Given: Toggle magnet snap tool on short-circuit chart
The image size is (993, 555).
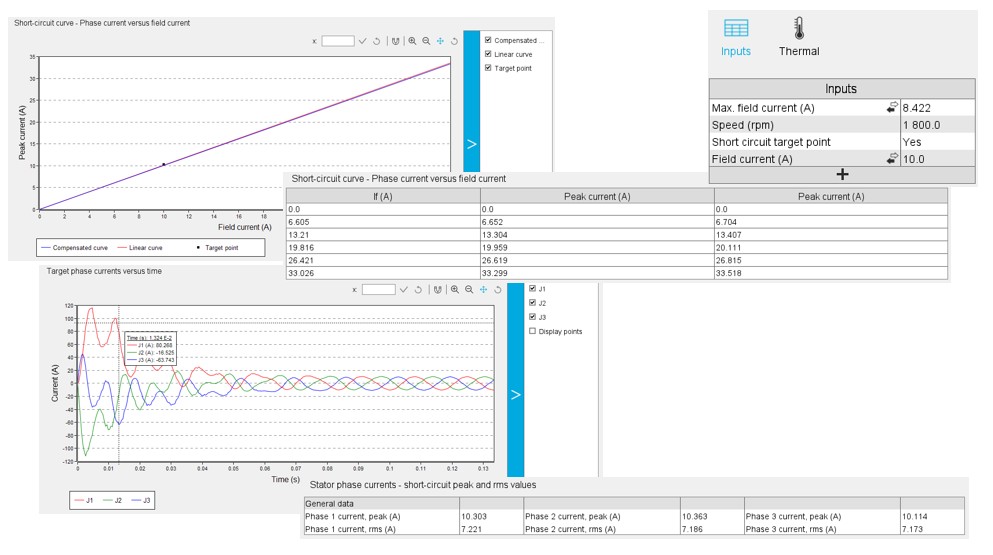Looking at the screenshot, I should click(396, 41).
